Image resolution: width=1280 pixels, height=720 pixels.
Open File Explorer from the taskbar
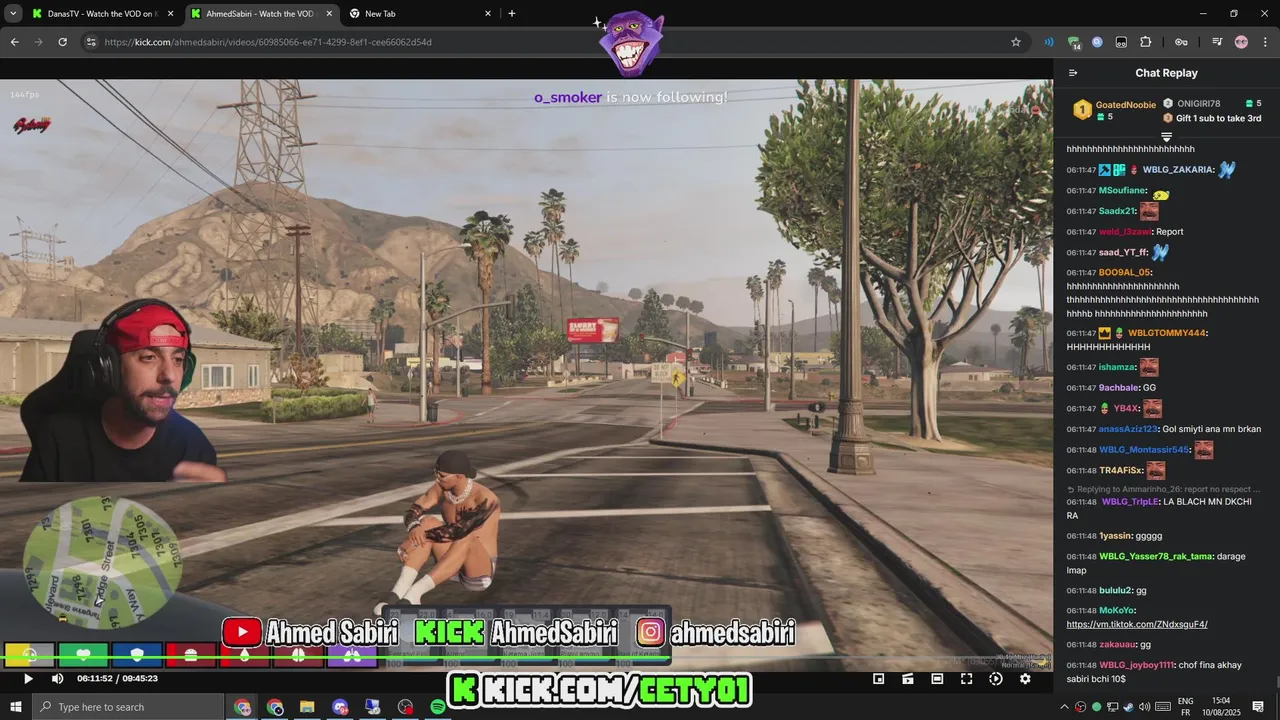click(x=307, y=707)
